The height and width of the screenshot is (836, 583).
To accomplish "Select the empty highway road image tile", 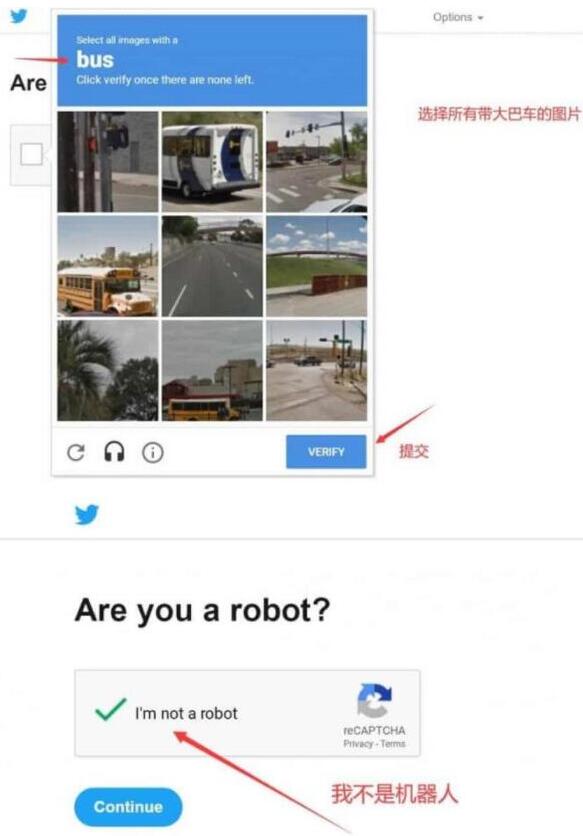I will (x=212, y=266).
